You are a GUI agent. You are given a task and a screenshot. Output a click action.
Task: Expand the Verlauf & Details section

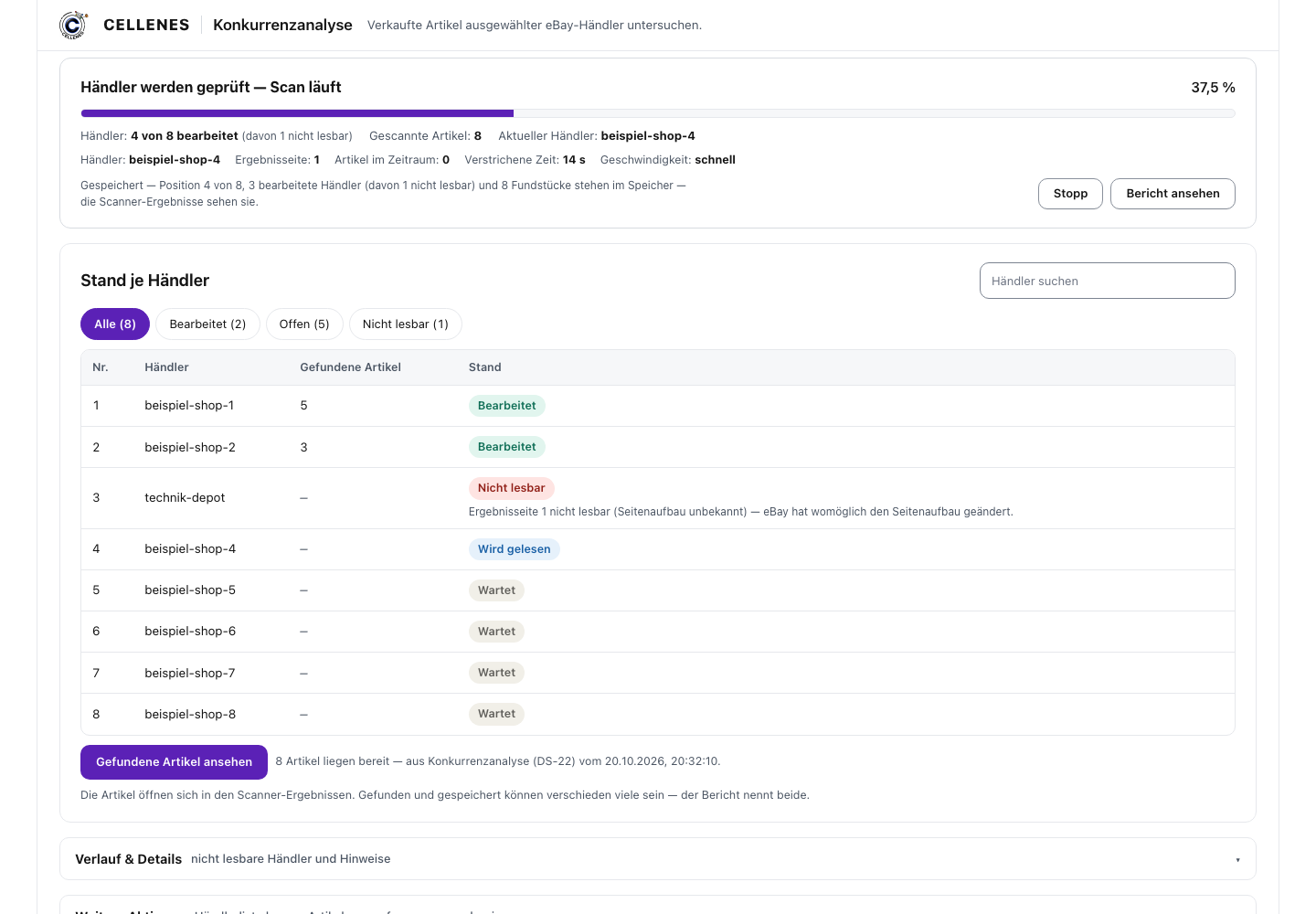coord(658,859)
